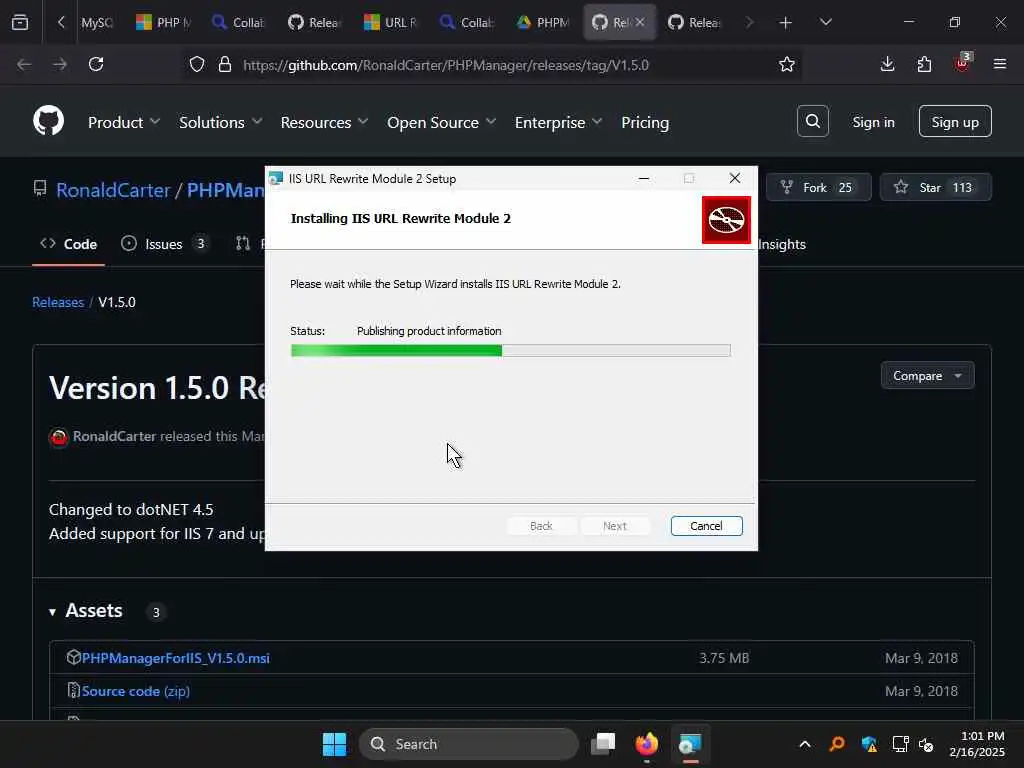Click the tracking protection shield icon
The image size is (1024, 768).
tap(197, 65)
